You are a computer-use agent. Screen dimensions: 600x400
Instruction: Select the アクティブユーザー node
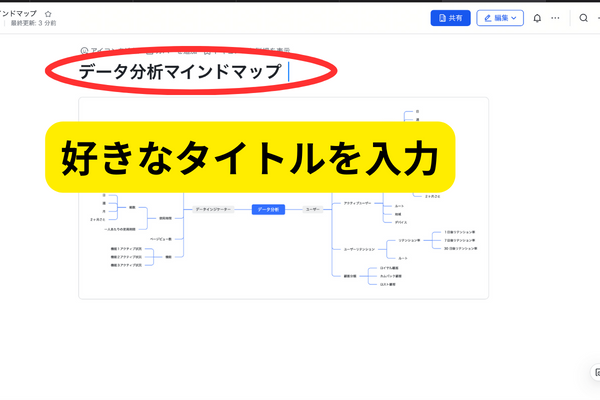click(357, 203)
